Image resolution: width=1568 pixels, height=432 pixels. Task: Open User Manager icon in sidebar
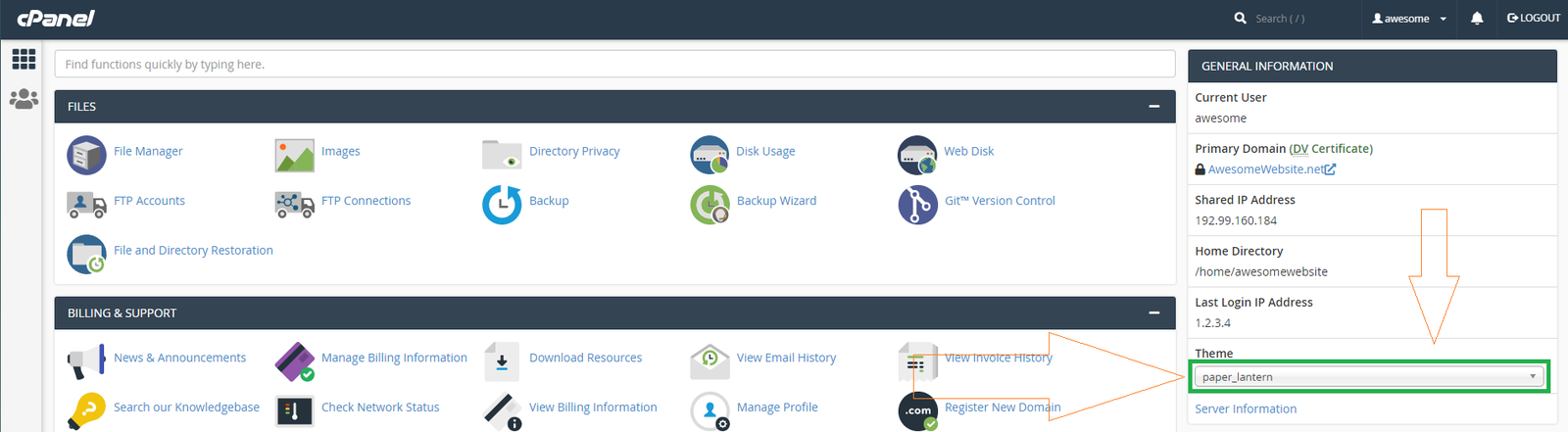pyautogui.click(x=24, y=99)
